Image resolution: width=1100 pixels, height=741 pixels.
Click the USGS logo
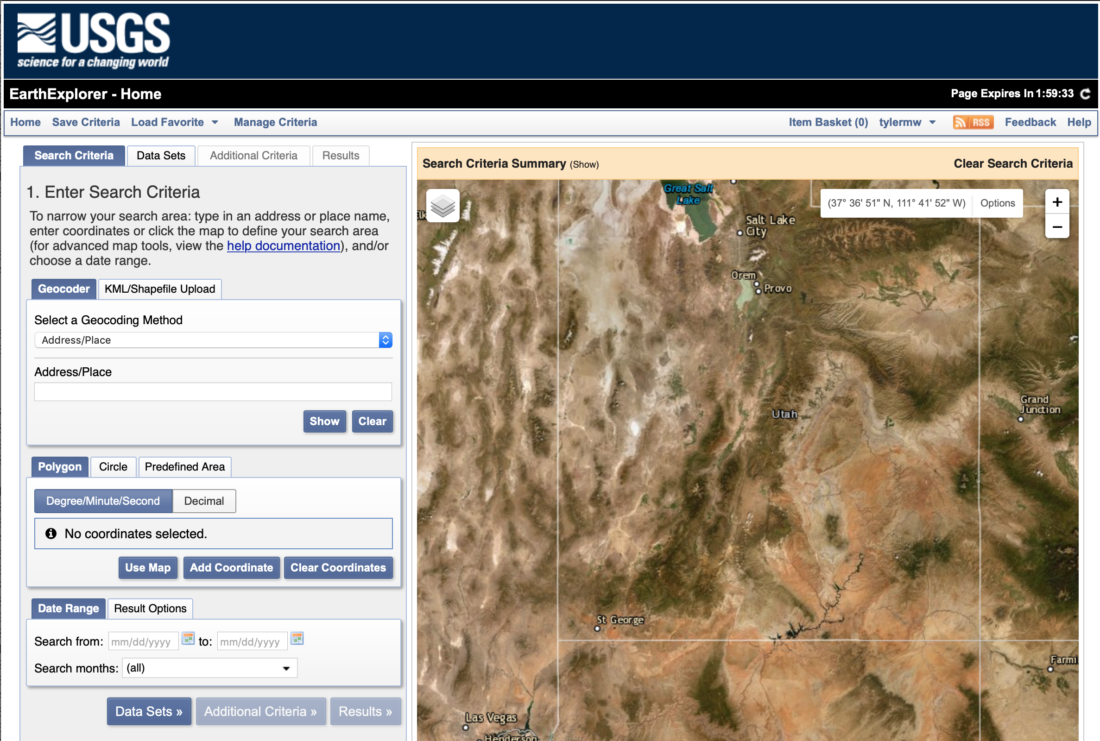pos(93,41)
